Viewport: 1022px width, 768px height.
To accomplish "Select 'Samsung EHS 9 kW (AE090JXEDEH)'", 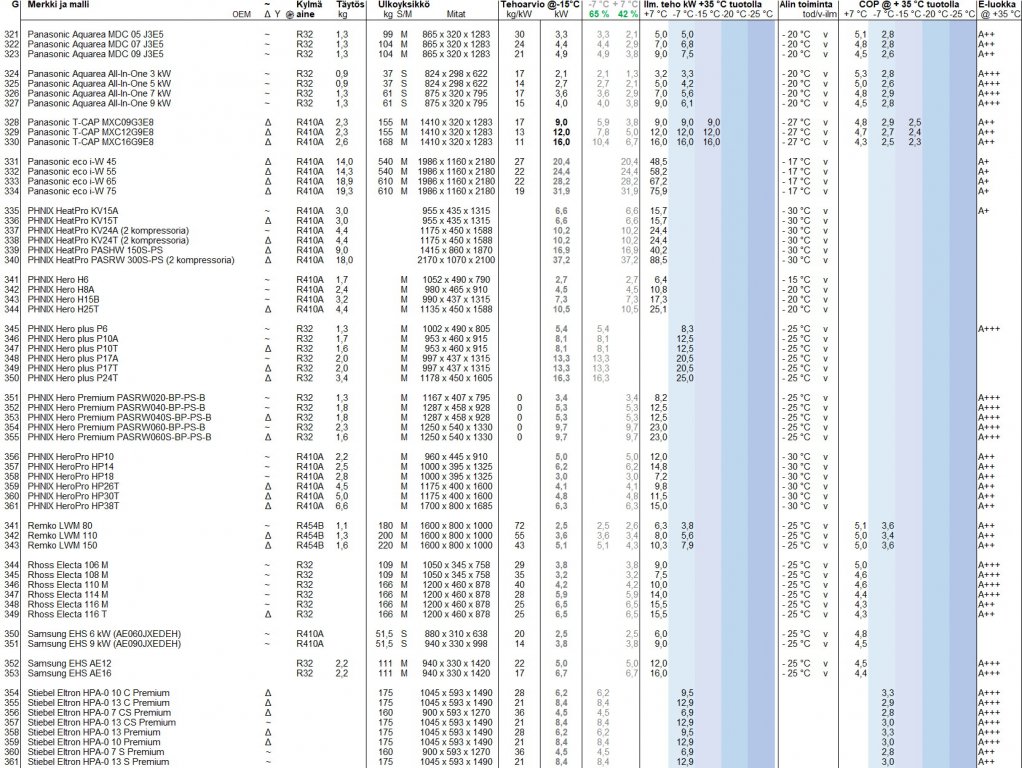I will point(104,643).
